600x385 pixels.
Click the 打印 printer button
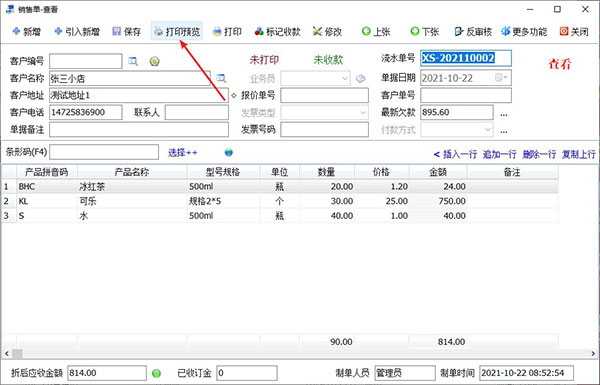click(227, 31)
